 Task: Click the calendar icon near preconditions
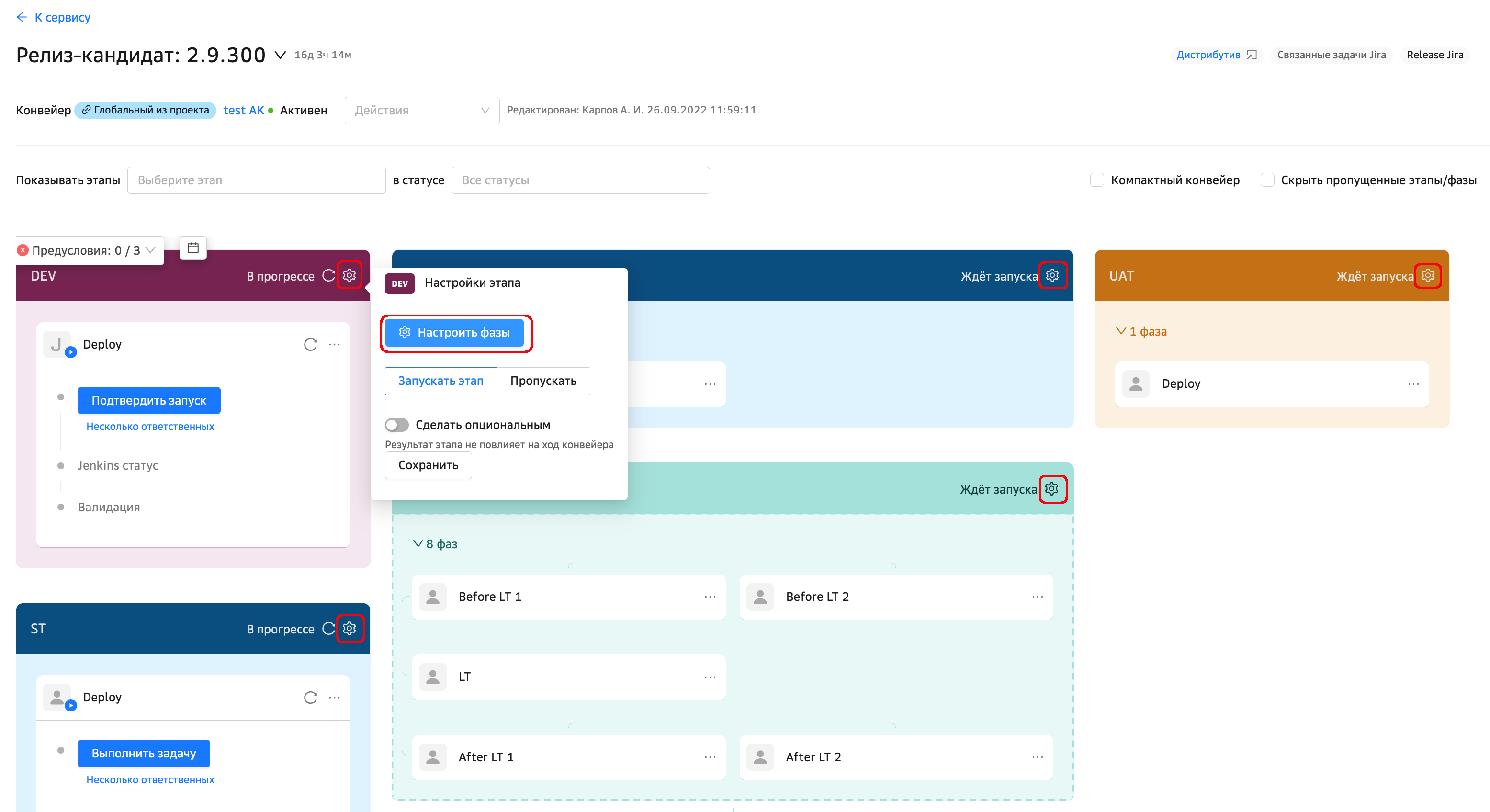coord(193,248)
